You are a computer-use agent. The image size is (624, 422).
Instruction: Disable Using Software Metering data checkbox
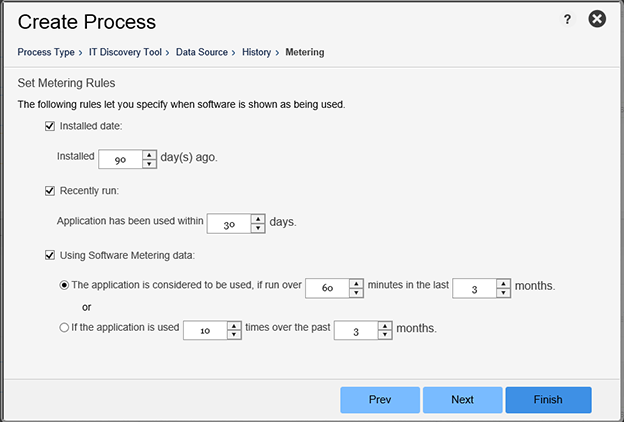click(x=50, y=257)
